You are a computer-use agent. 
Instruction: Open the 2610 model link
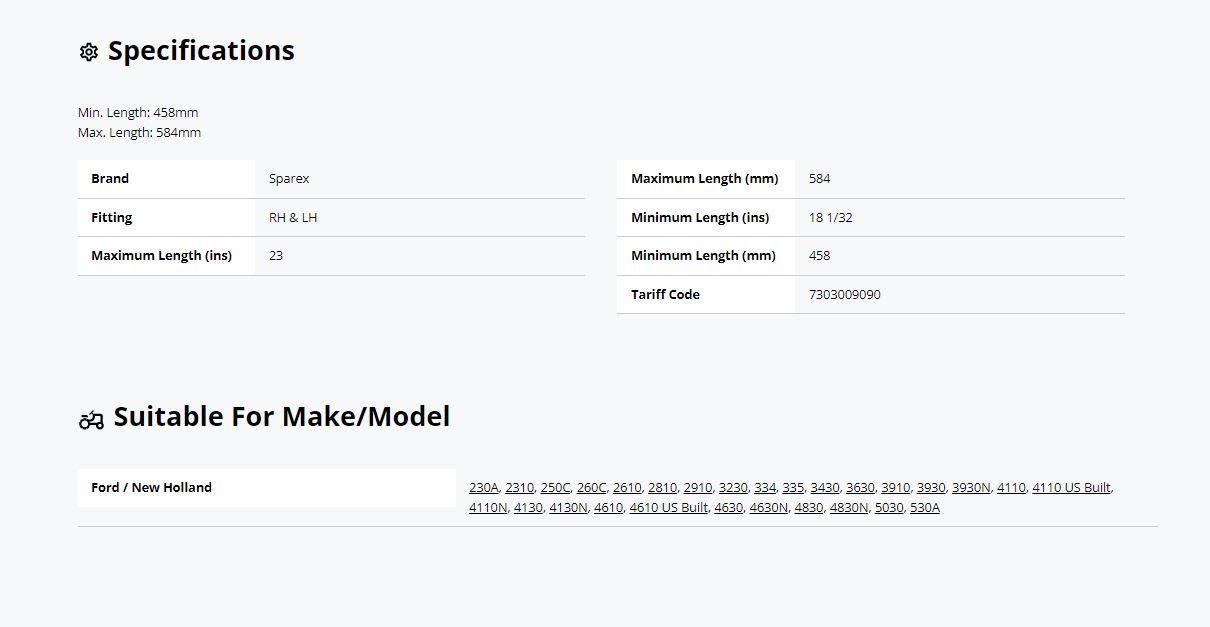click(x=627, y=487)
